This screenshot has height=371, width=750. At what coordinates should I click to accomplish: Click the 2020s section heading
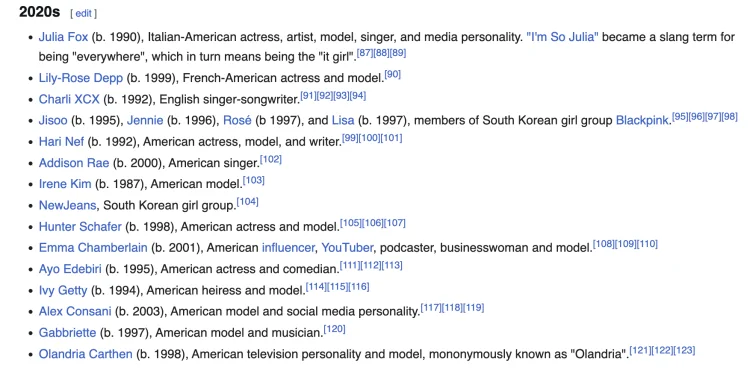(x=40, y=12)
